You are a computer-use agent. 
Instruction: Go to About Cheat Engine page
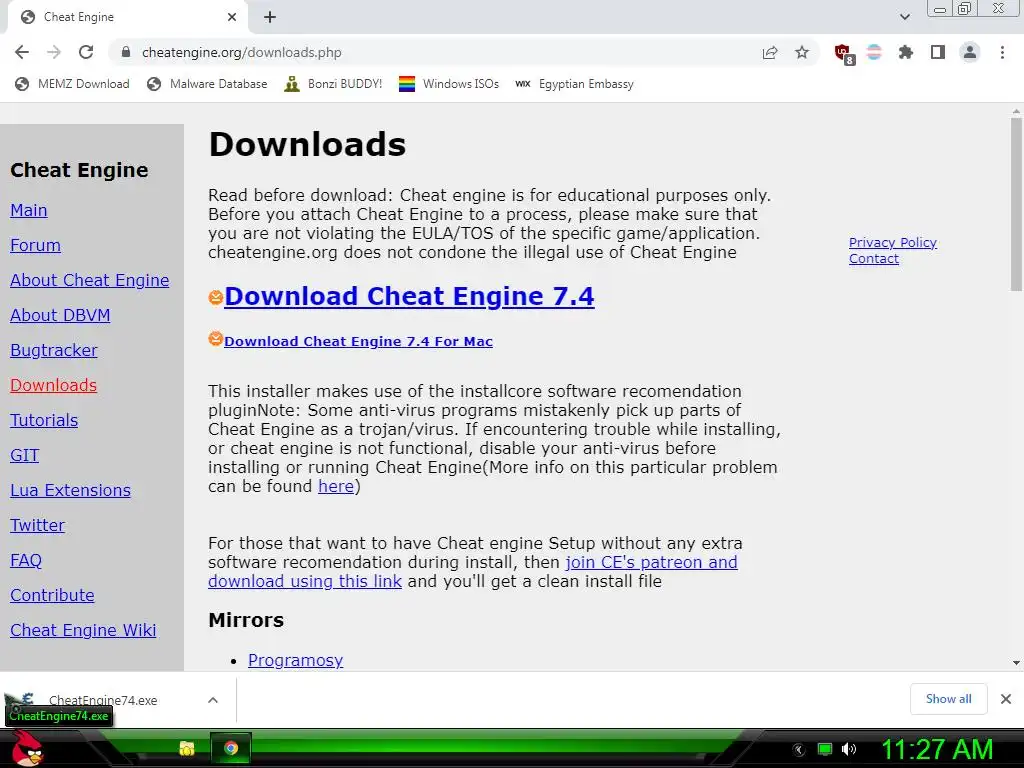(x=89, y=280)
